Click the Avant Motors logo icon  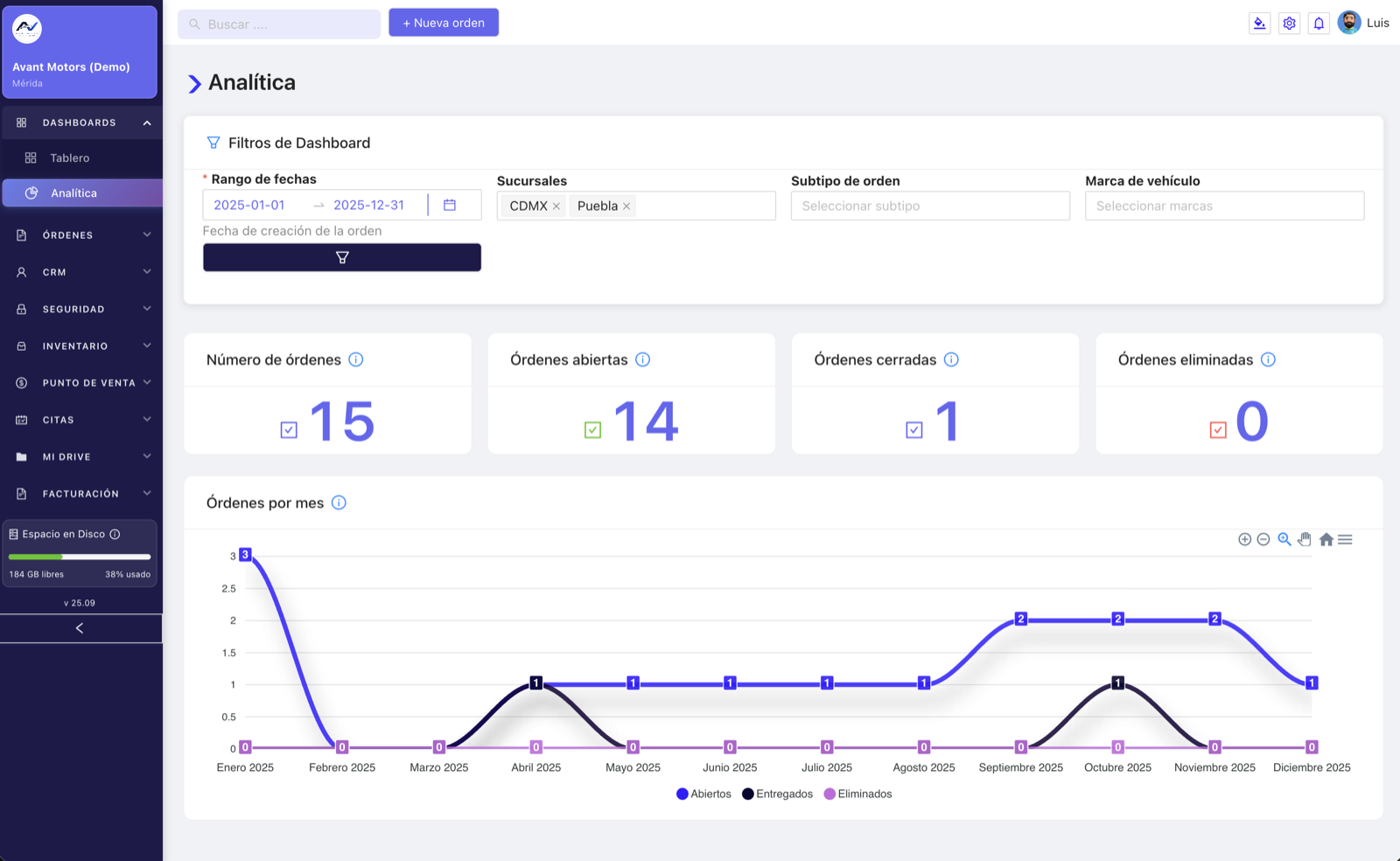(x=27, y=29)
